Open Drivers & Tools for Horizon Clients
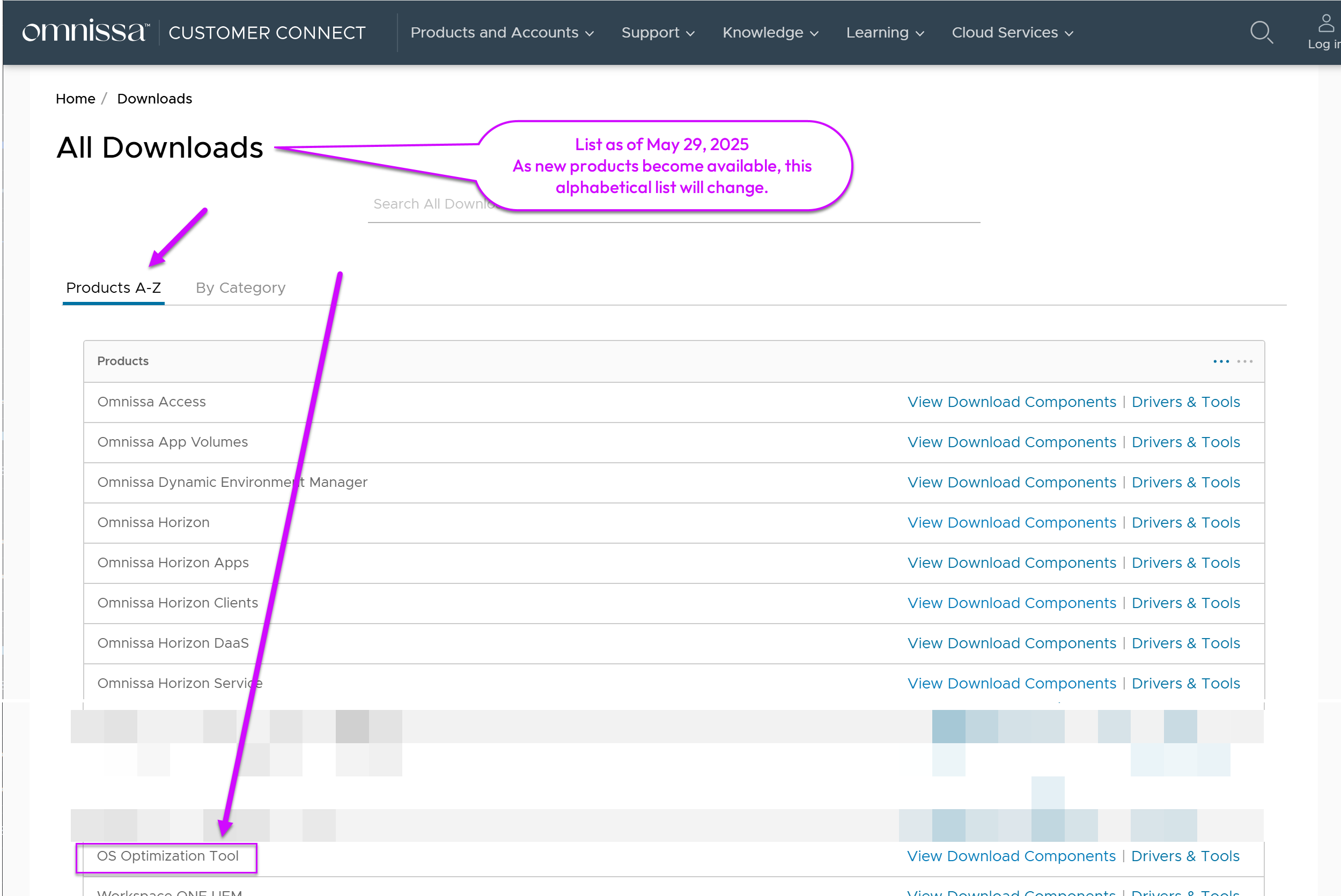The height and width of the screenshot is (896, 1341). point(1185,603)
